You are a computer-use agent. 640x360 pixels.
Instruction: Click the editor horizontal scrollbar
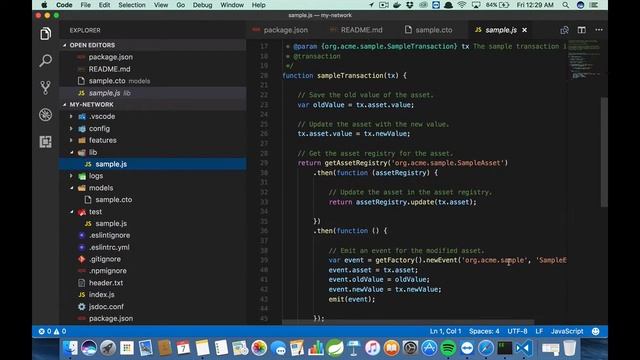point(408,322)
